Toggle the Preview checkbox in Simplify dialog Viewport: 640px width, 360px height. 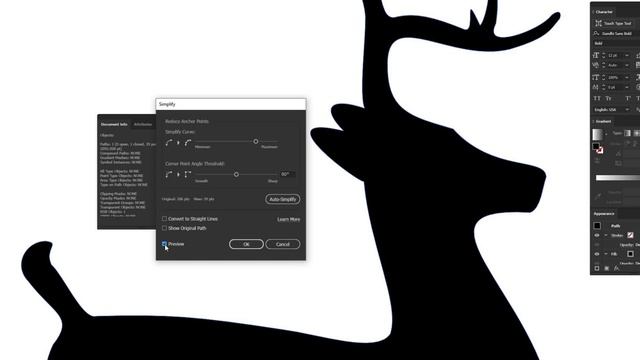click(x=164, y=244)
